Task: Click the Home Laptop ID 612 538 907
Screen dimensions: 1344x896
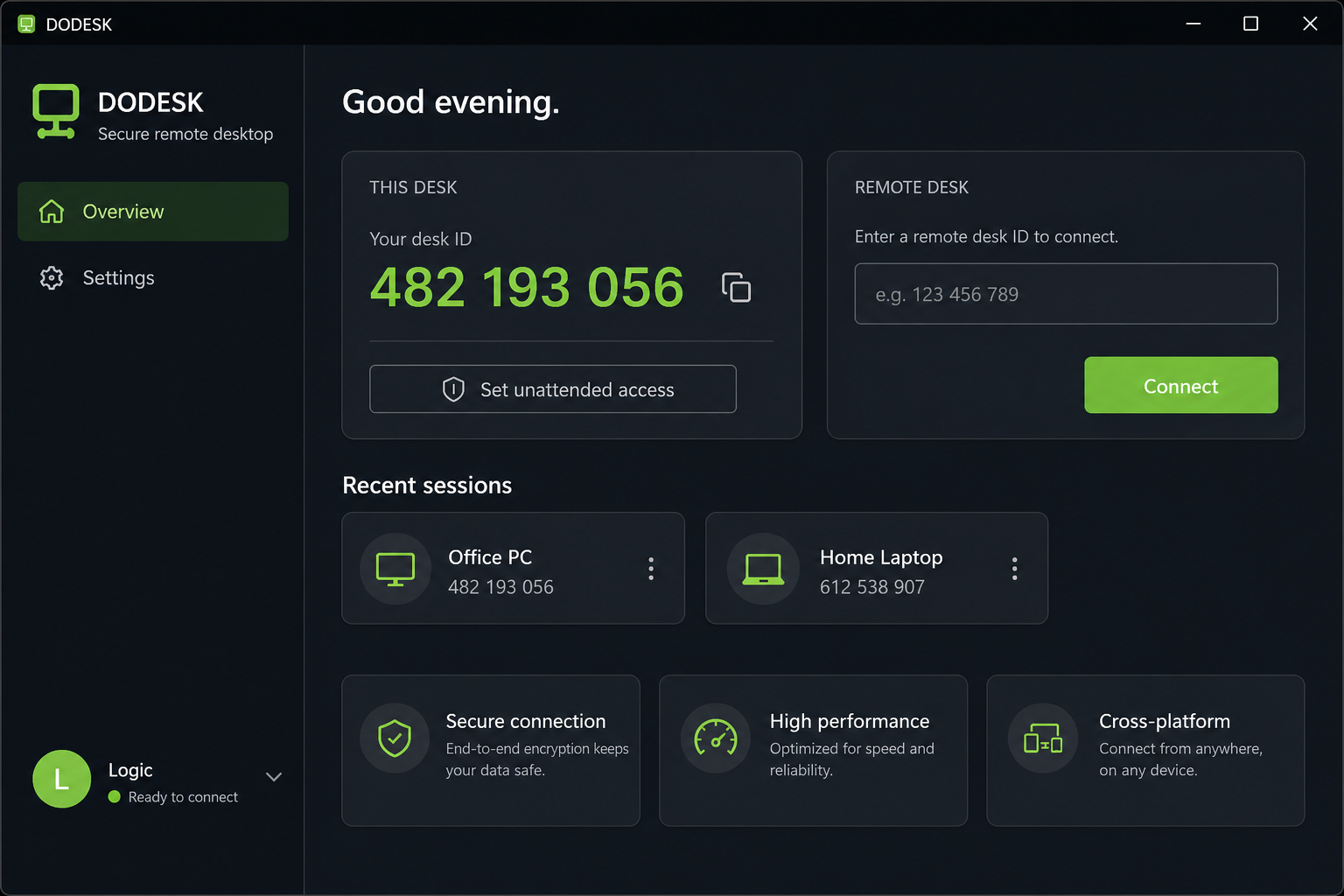Action: coord(872,587)
